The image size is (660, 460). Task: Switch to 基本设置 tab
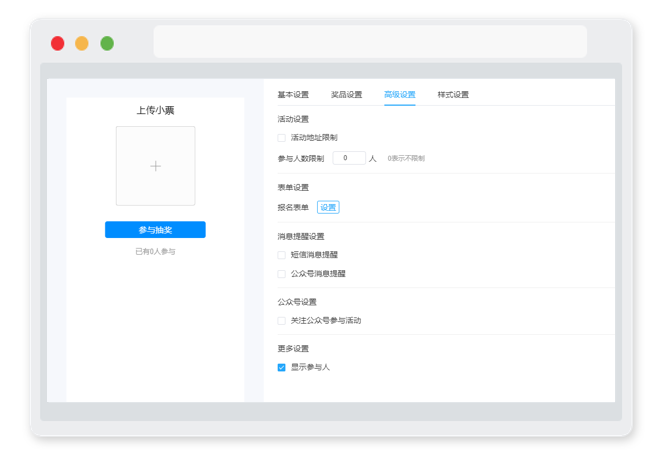[x=293, y=95]
